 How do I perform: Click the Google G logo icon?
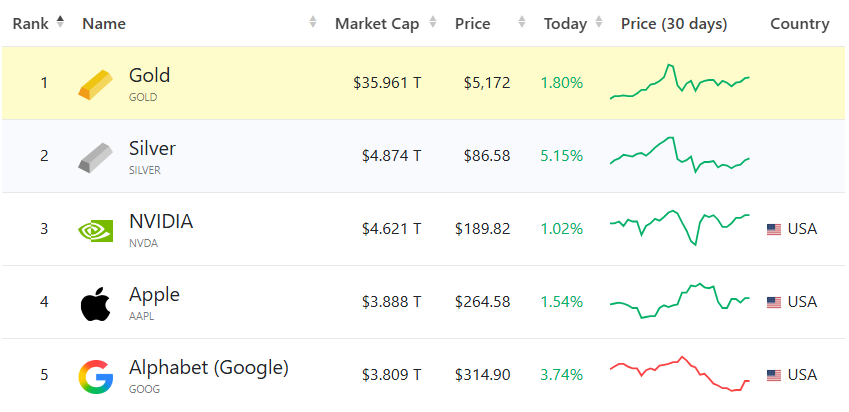point(96,377)
